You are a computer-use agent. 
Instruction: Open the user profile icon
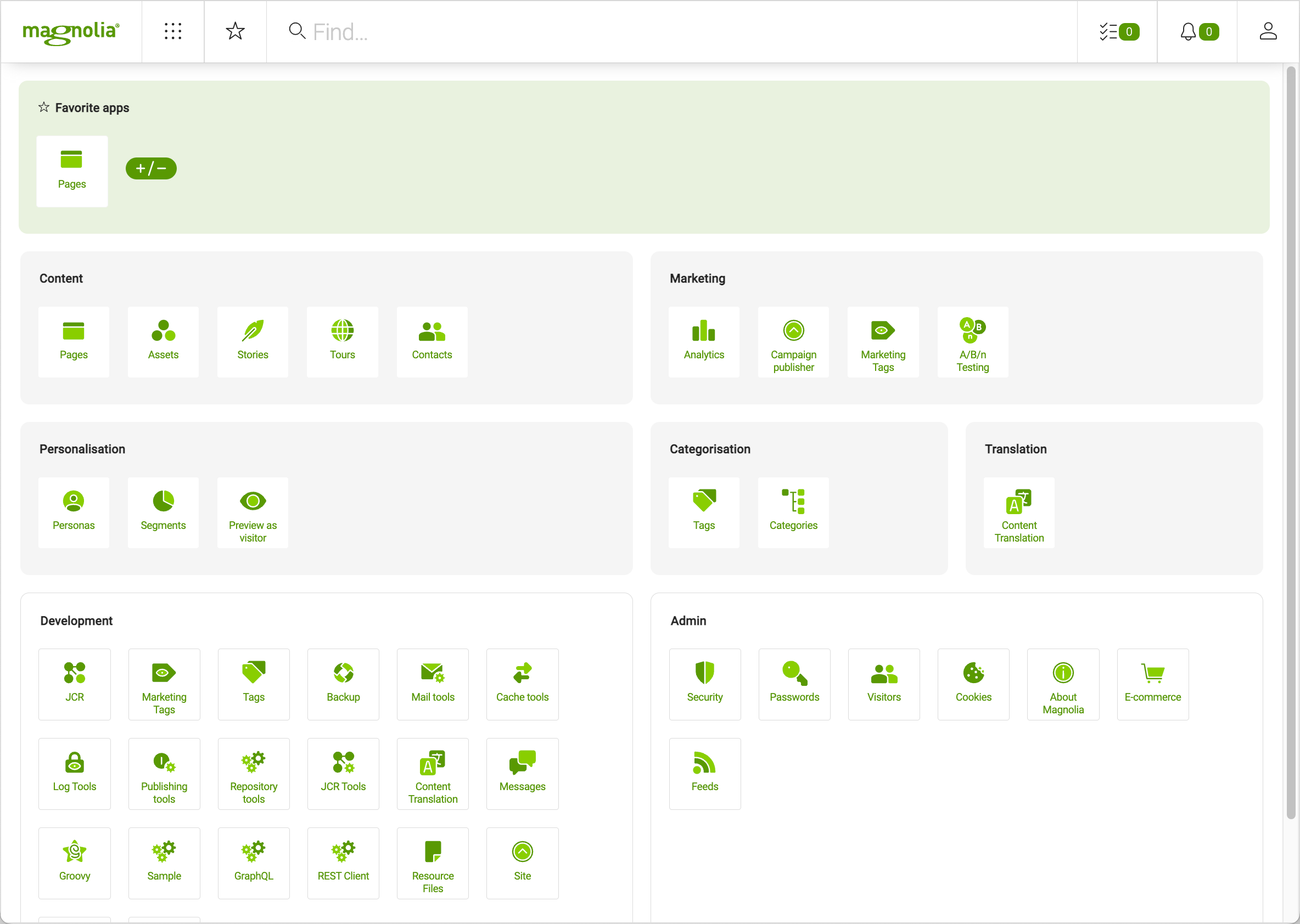[1268, 31]
